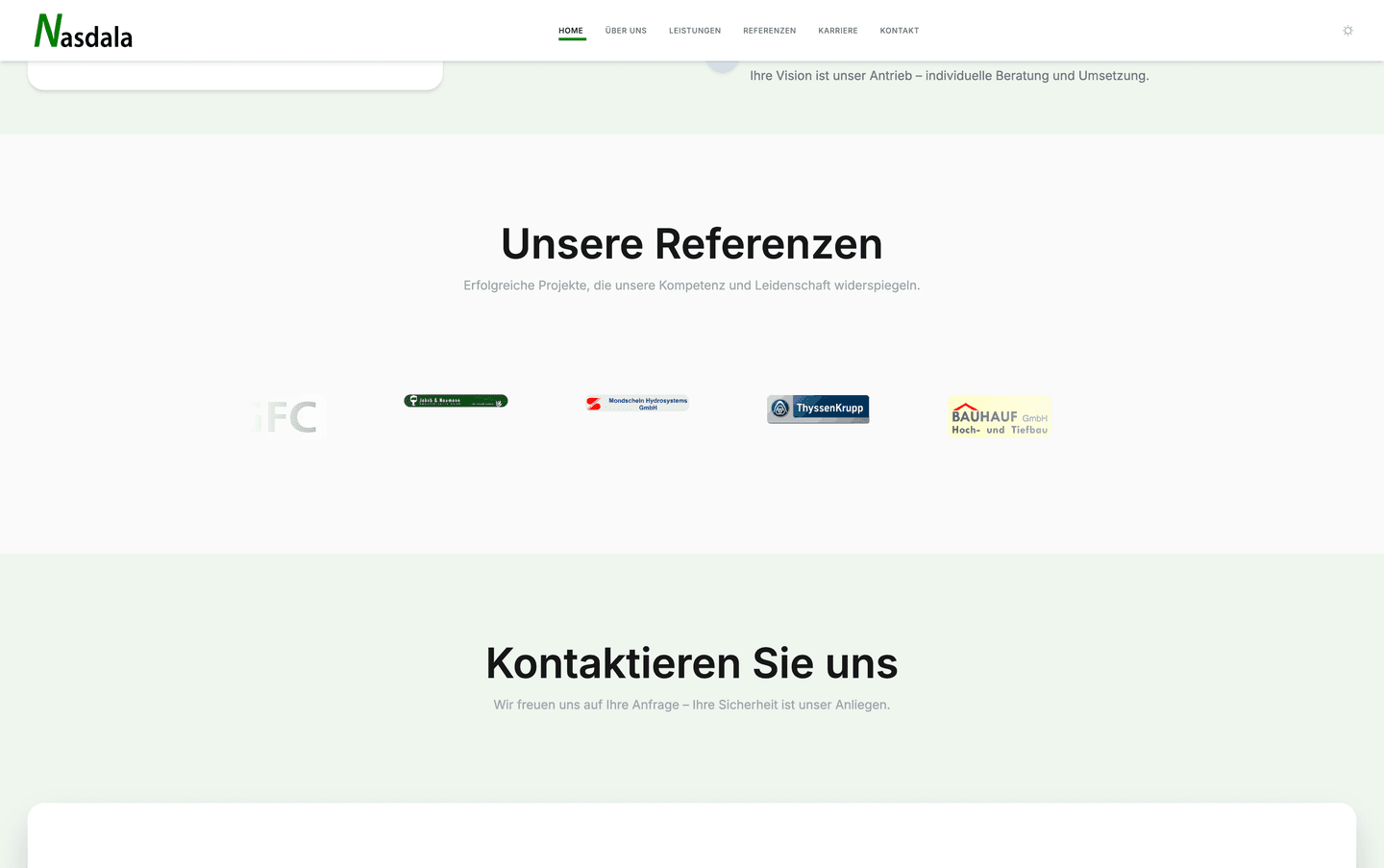This screenshot has width=1384, height=868.
Task: Jump to the Kontakt page
Action: [900, 31]
